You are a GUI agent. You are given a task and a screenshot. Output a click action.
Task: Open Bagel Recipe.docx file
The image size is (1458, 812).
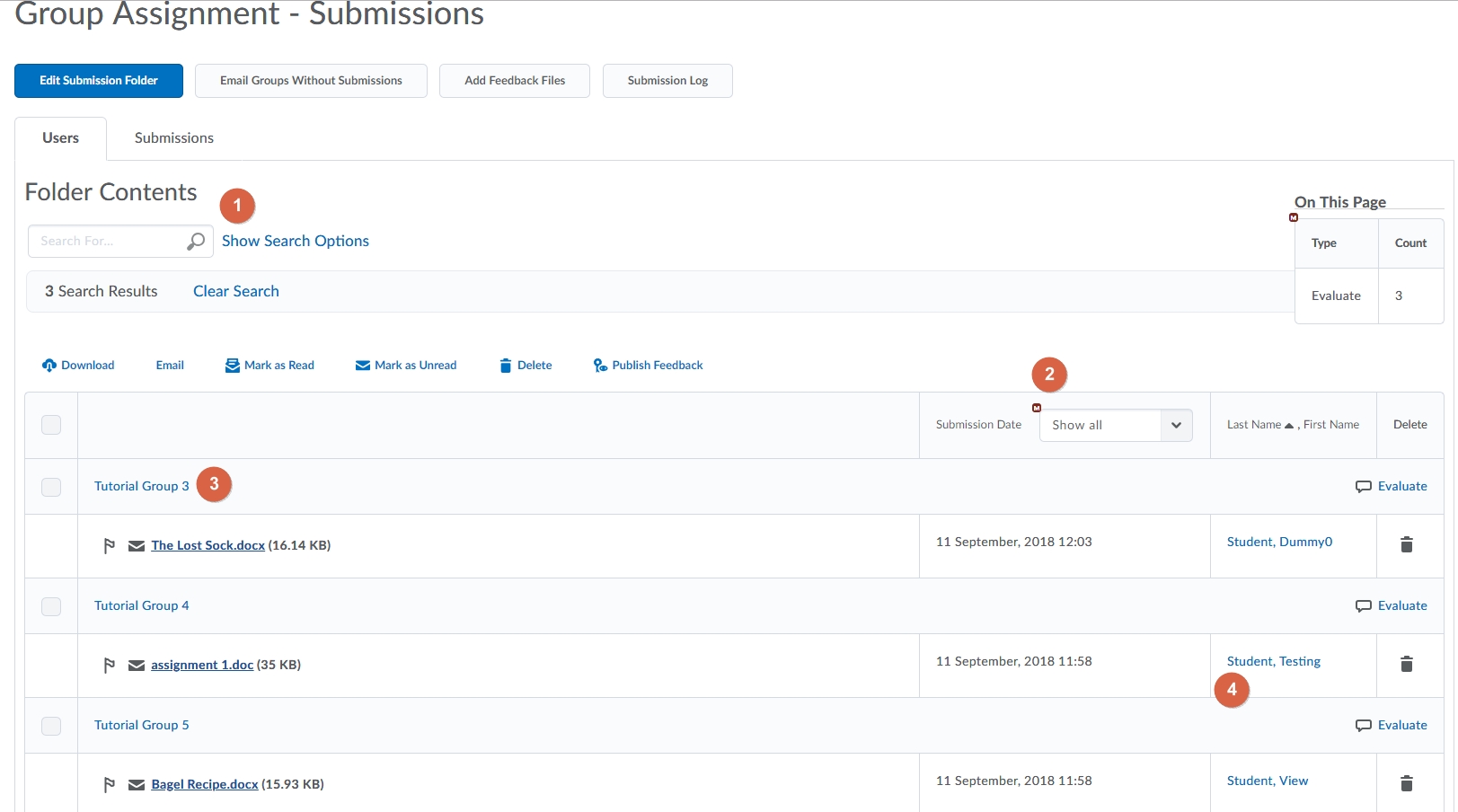click(x=205, y=784)
